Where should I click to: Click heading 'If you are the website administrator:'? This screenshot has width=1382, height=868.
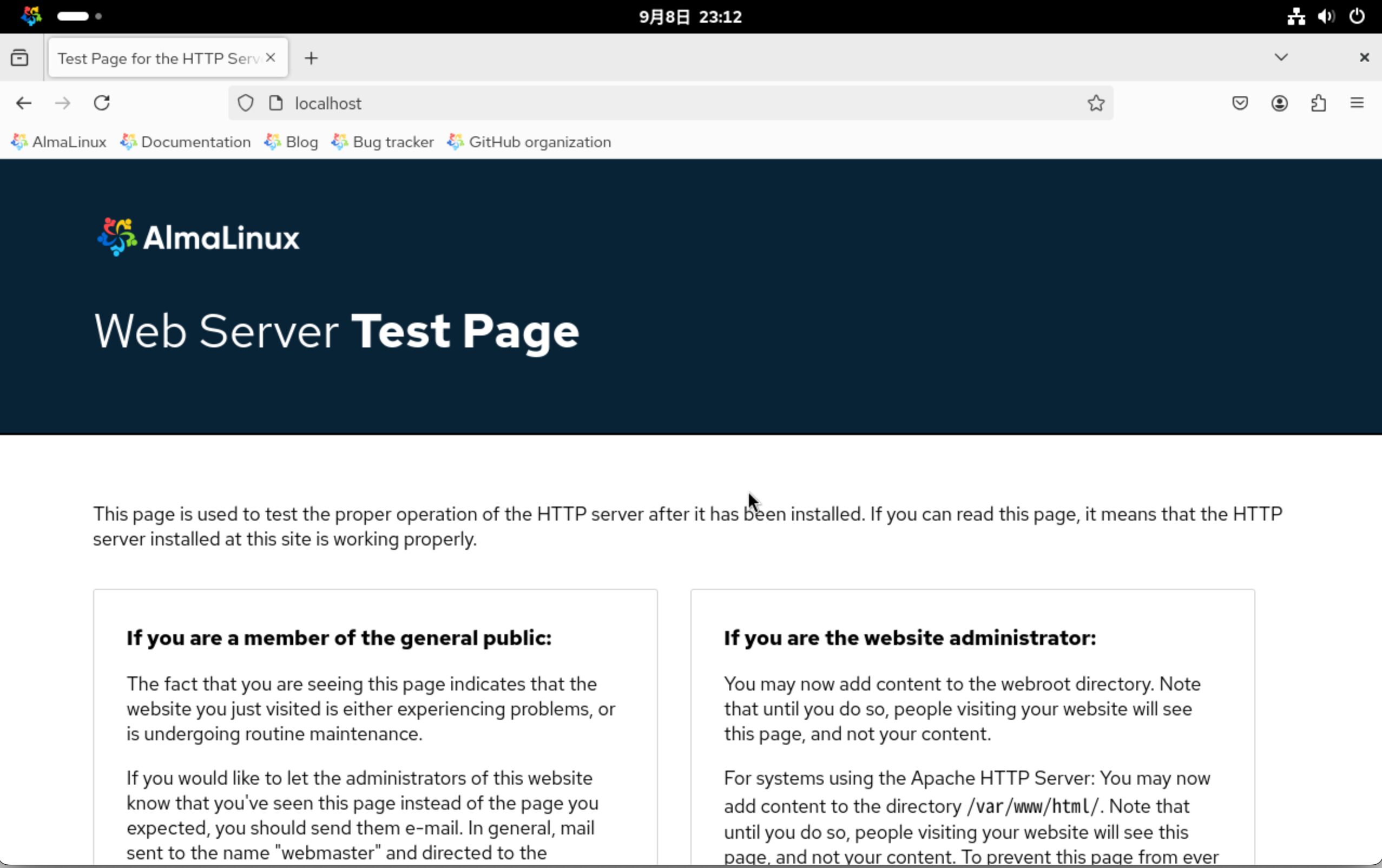pos(910,638)
